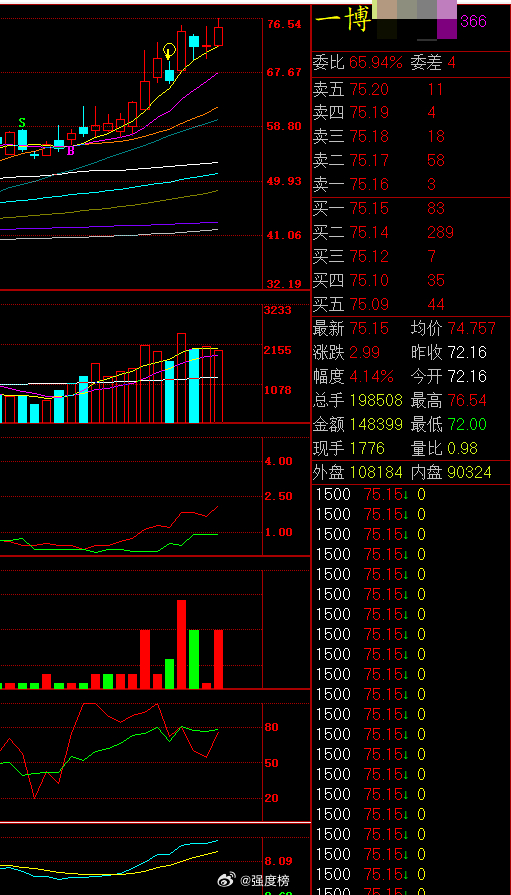The height and width of the screenshot is (895, 511).
Task: Click the stock name 一博 title
Action: [343, 22]
